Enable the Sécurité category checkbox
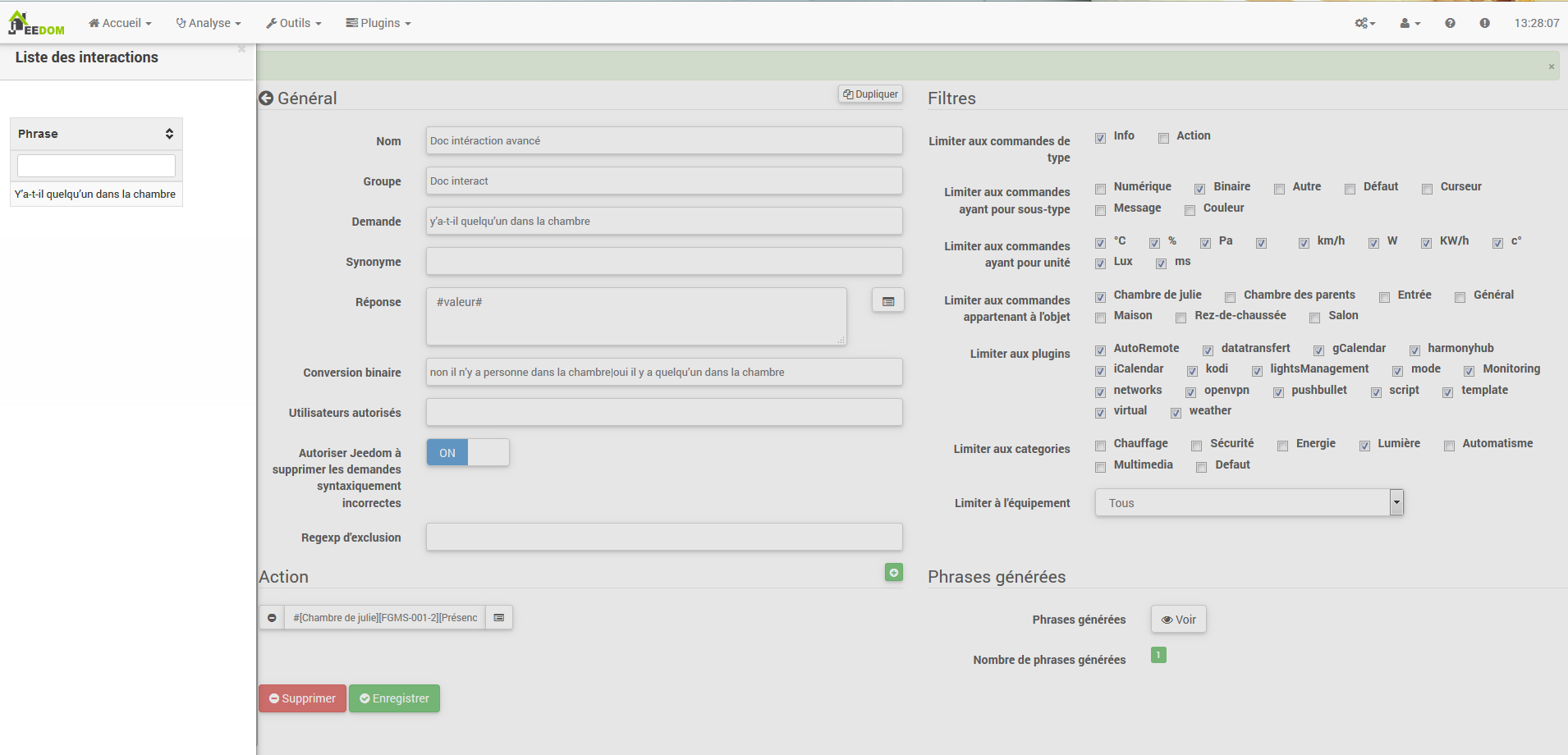1568x755 pixels. [x=1197, y=446]
